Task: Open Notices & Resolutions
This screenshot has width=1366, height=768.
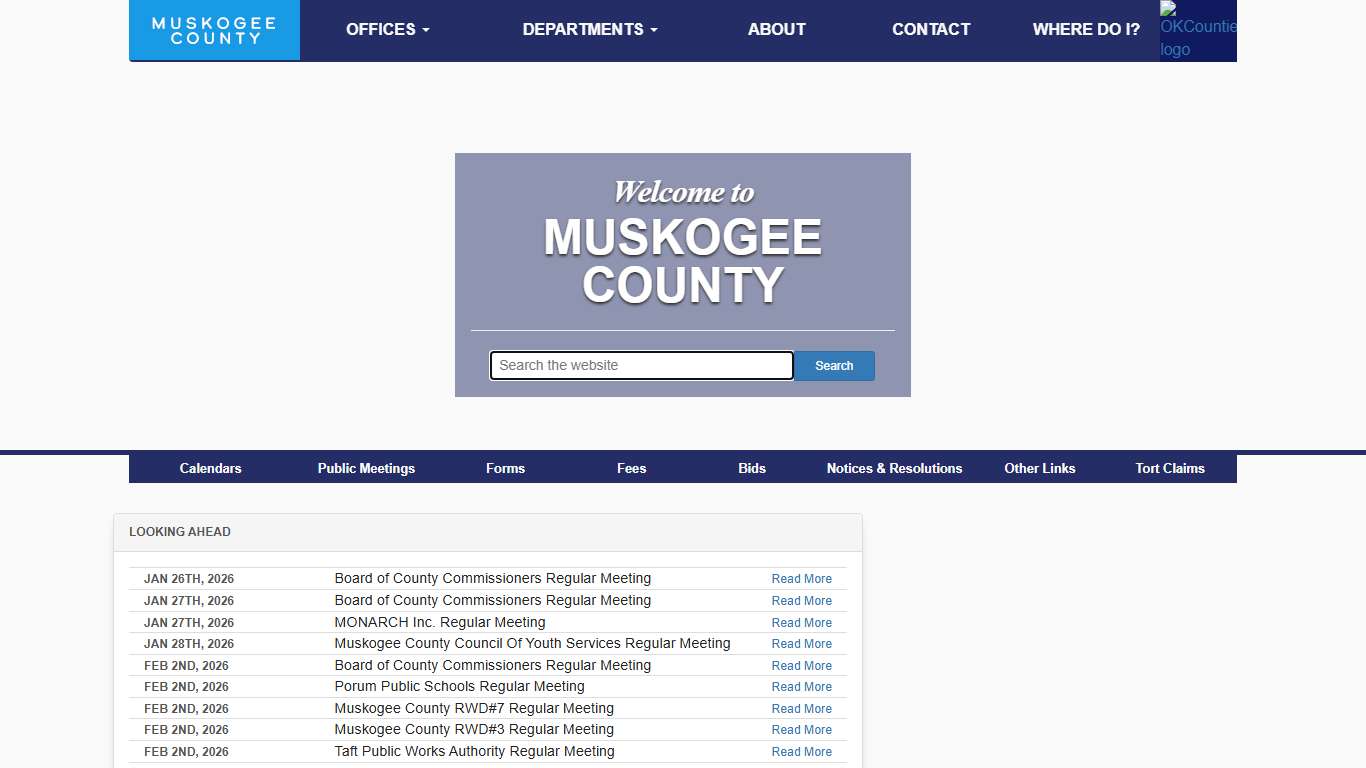Action: point(894,468)
